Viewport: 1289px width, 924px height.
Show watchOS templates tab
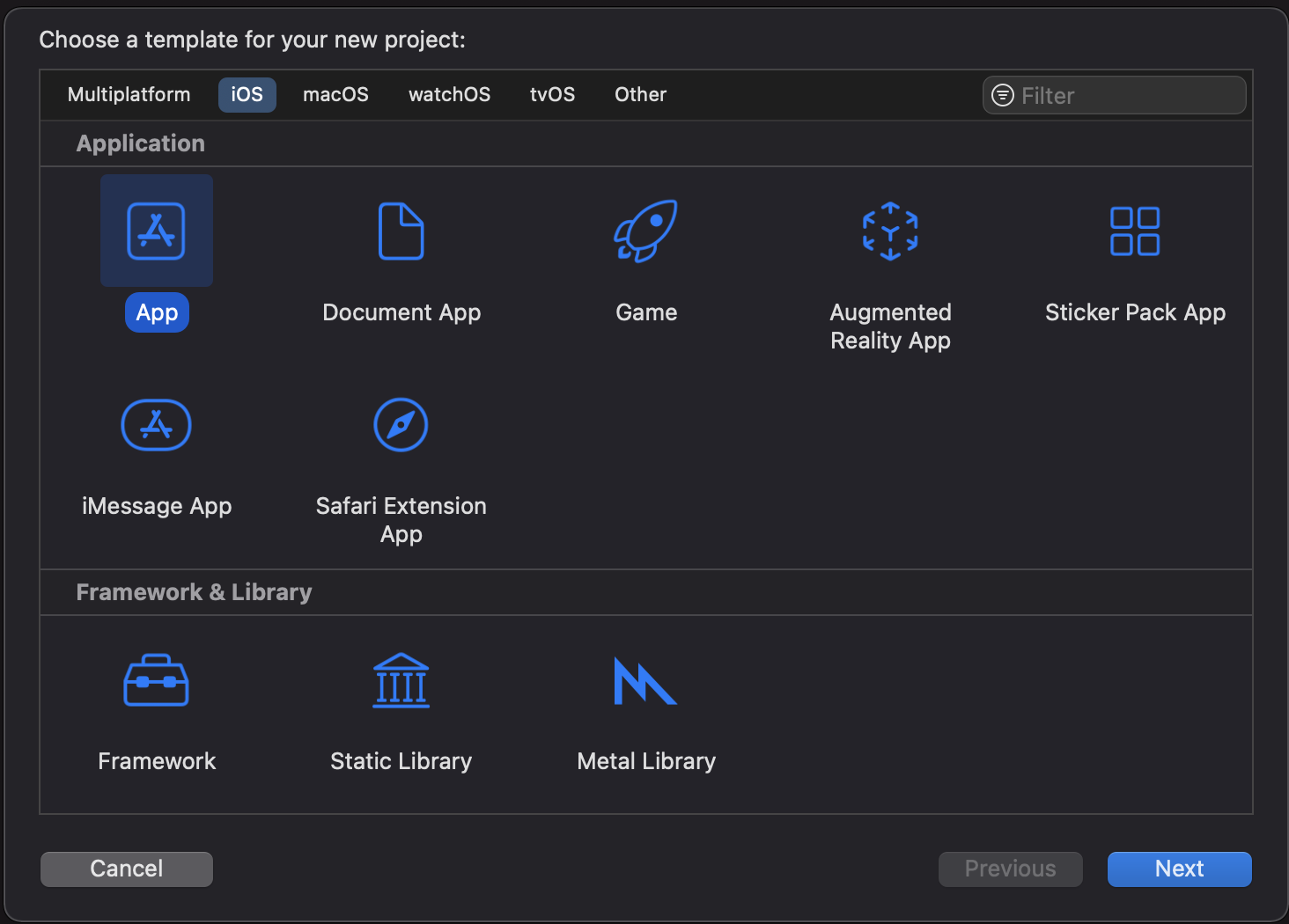449,94
